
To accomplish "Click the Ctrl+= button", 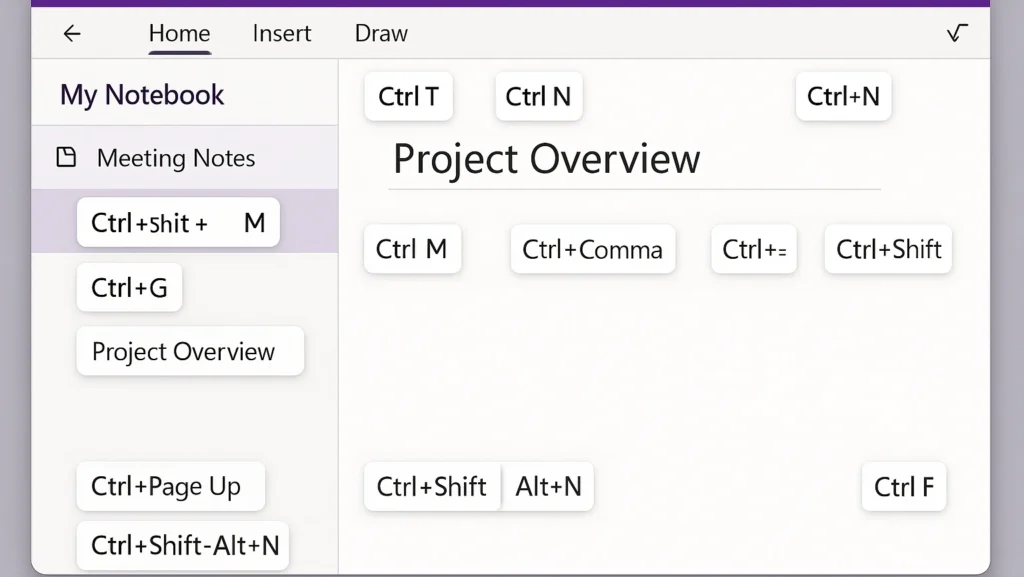I will tap(753, 249).
